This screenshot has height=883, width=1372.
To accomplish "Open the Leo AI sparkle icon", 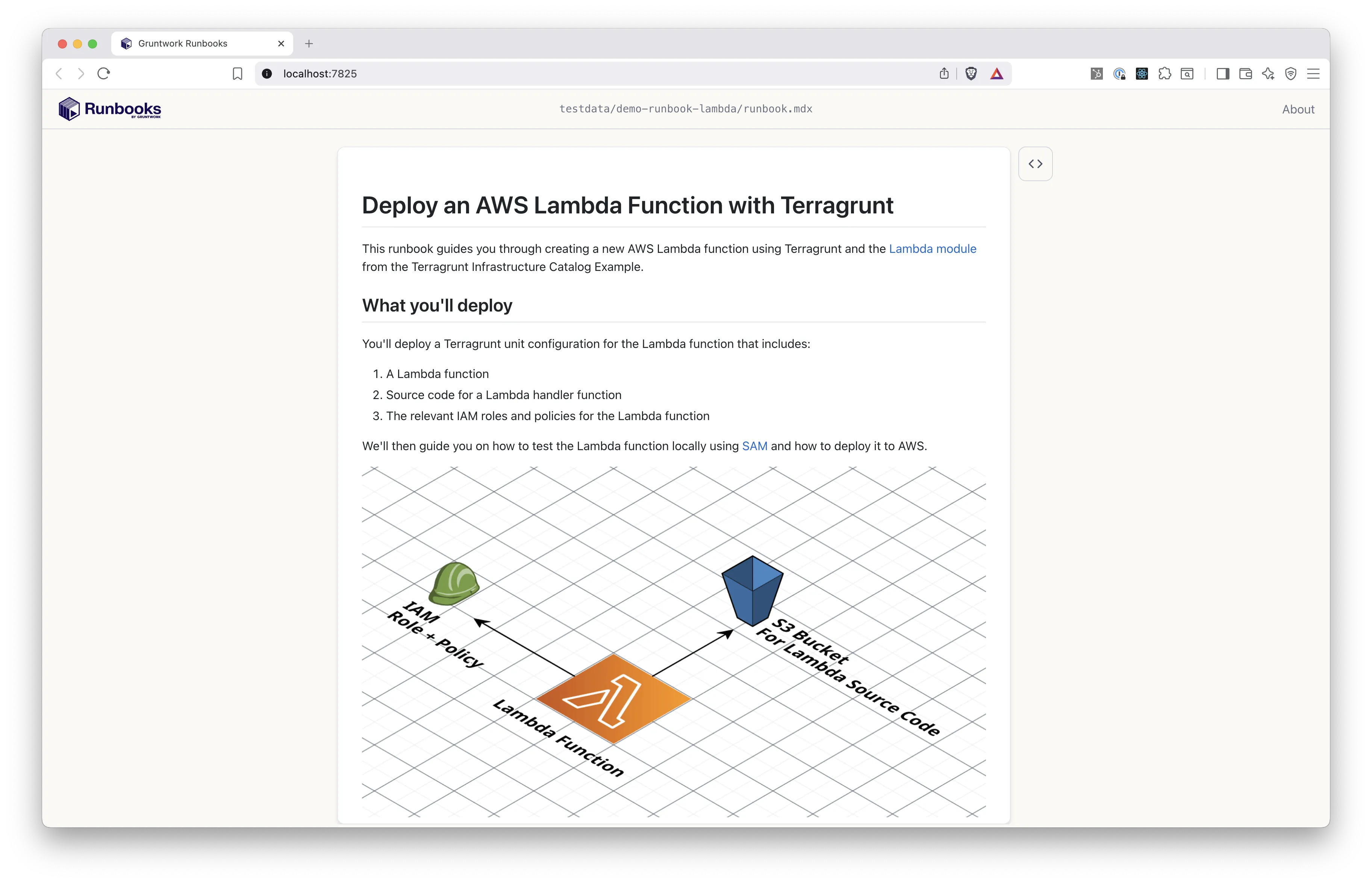I will pyautogui.click(x=1268, y=73).
